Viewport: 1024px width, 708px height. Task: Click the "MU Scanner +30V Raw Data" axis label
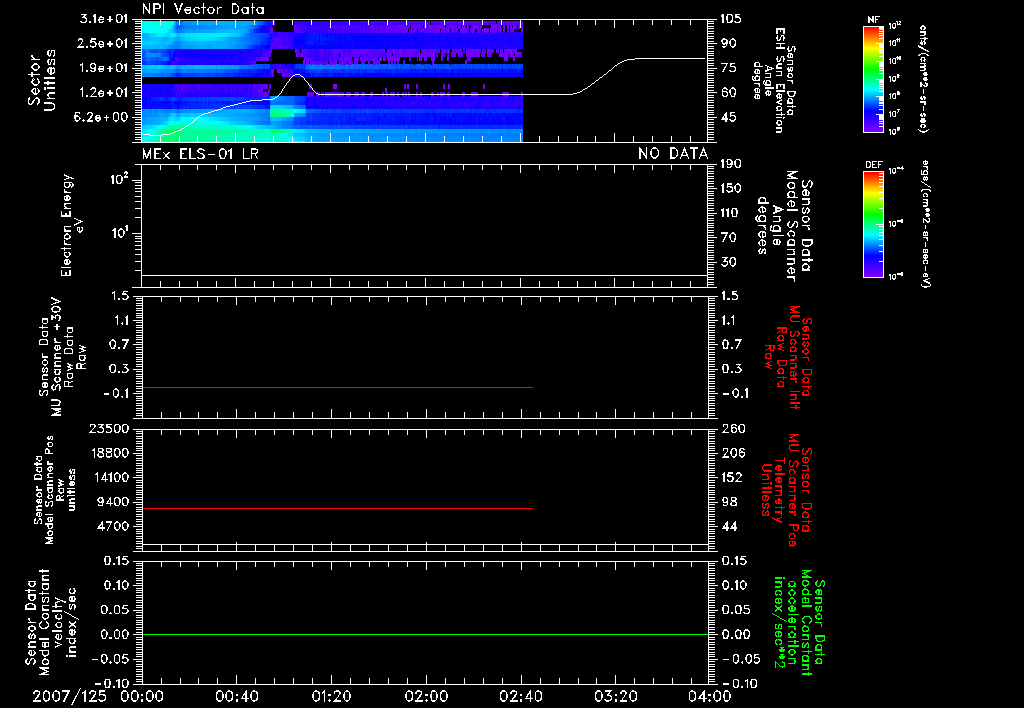(61, 357)
